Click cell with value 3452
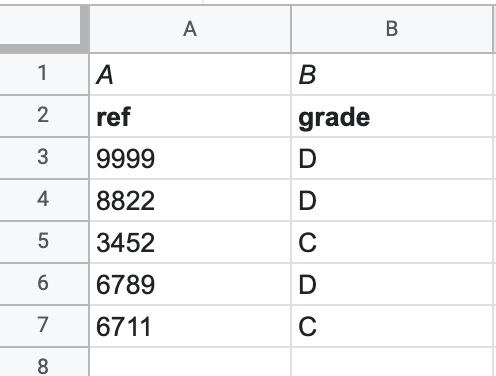Screen dimensions: 496x376 tap(190, 242)
